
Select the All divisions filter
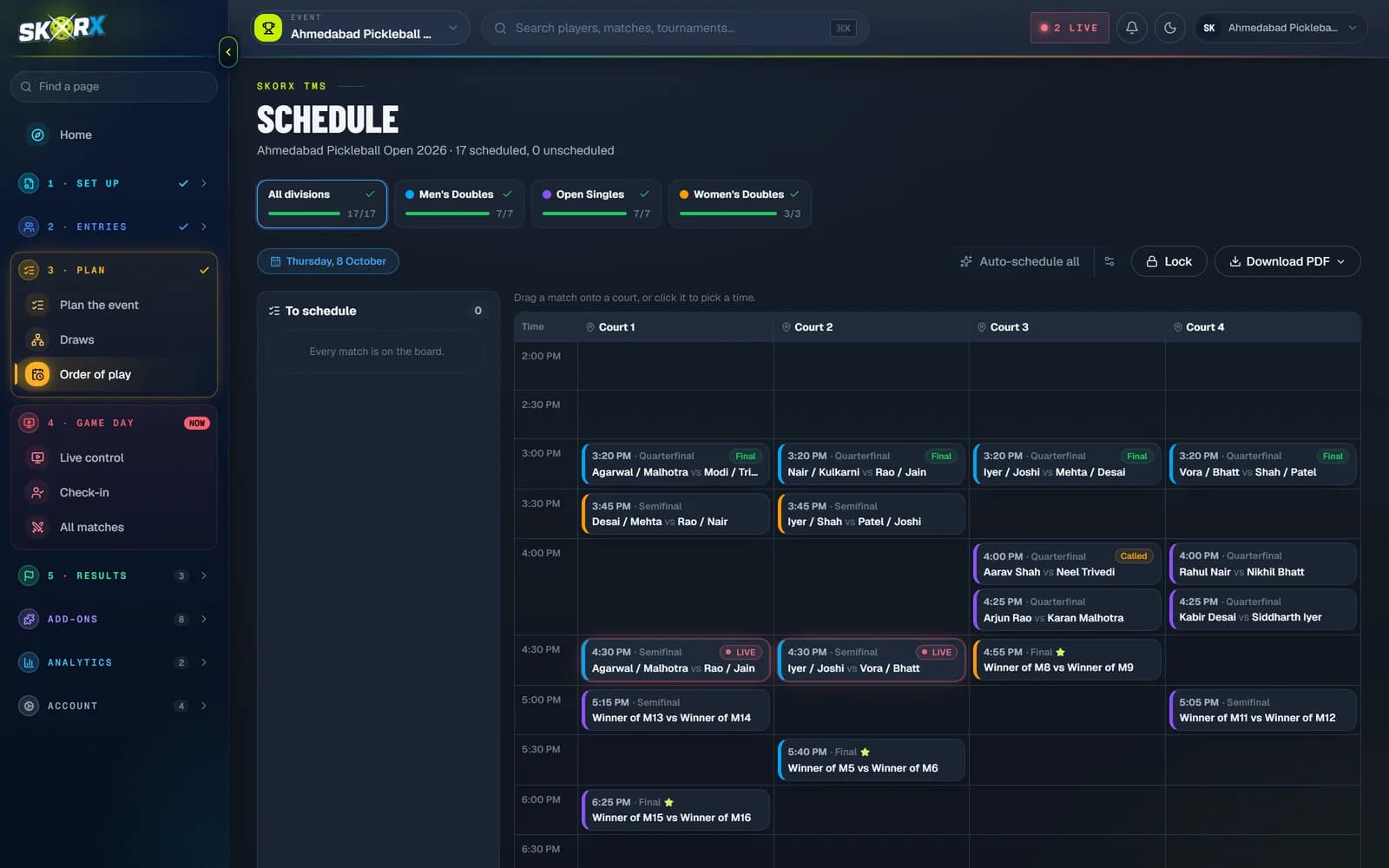322,204
